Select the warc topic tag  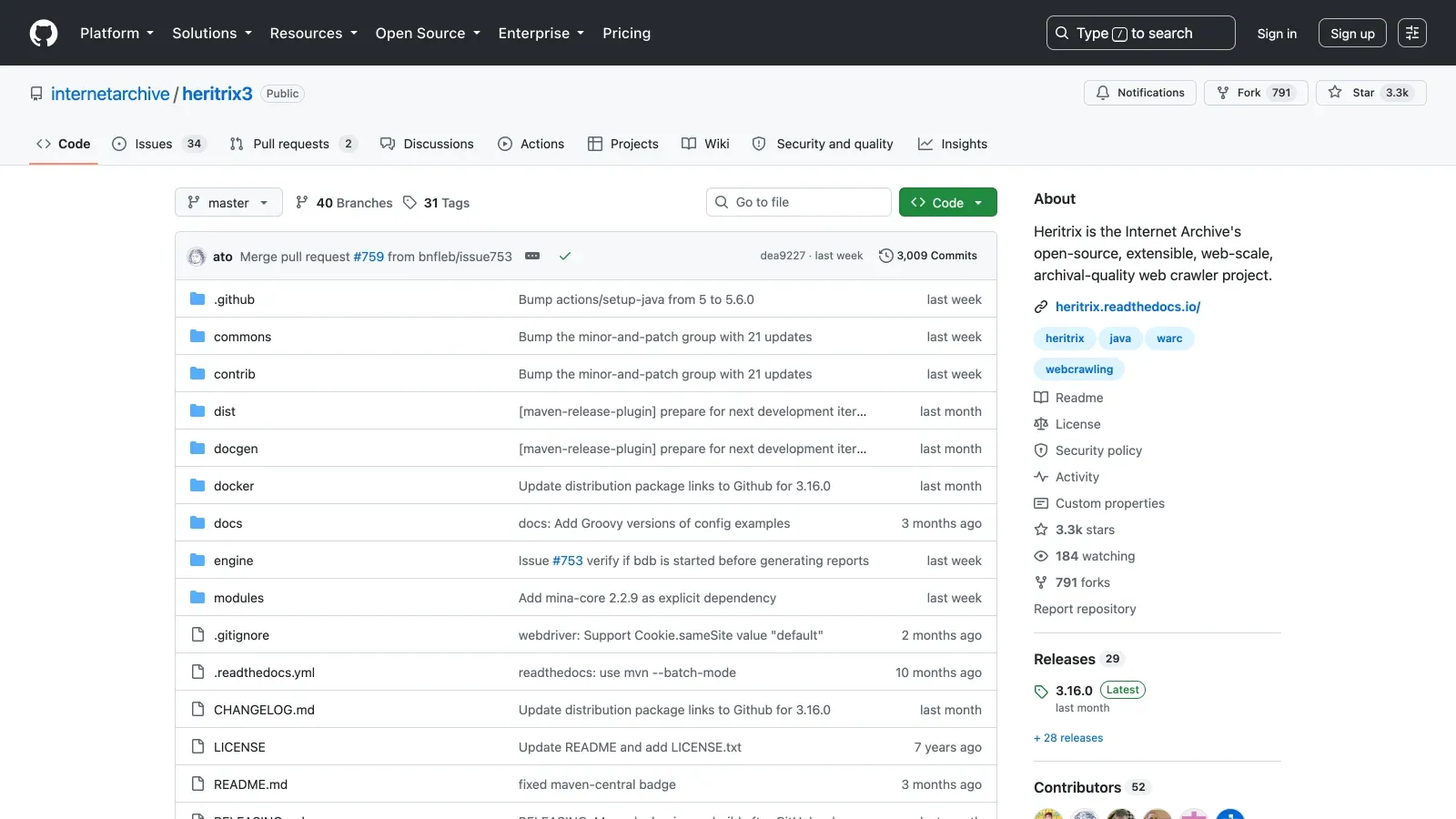[1169, 339]
